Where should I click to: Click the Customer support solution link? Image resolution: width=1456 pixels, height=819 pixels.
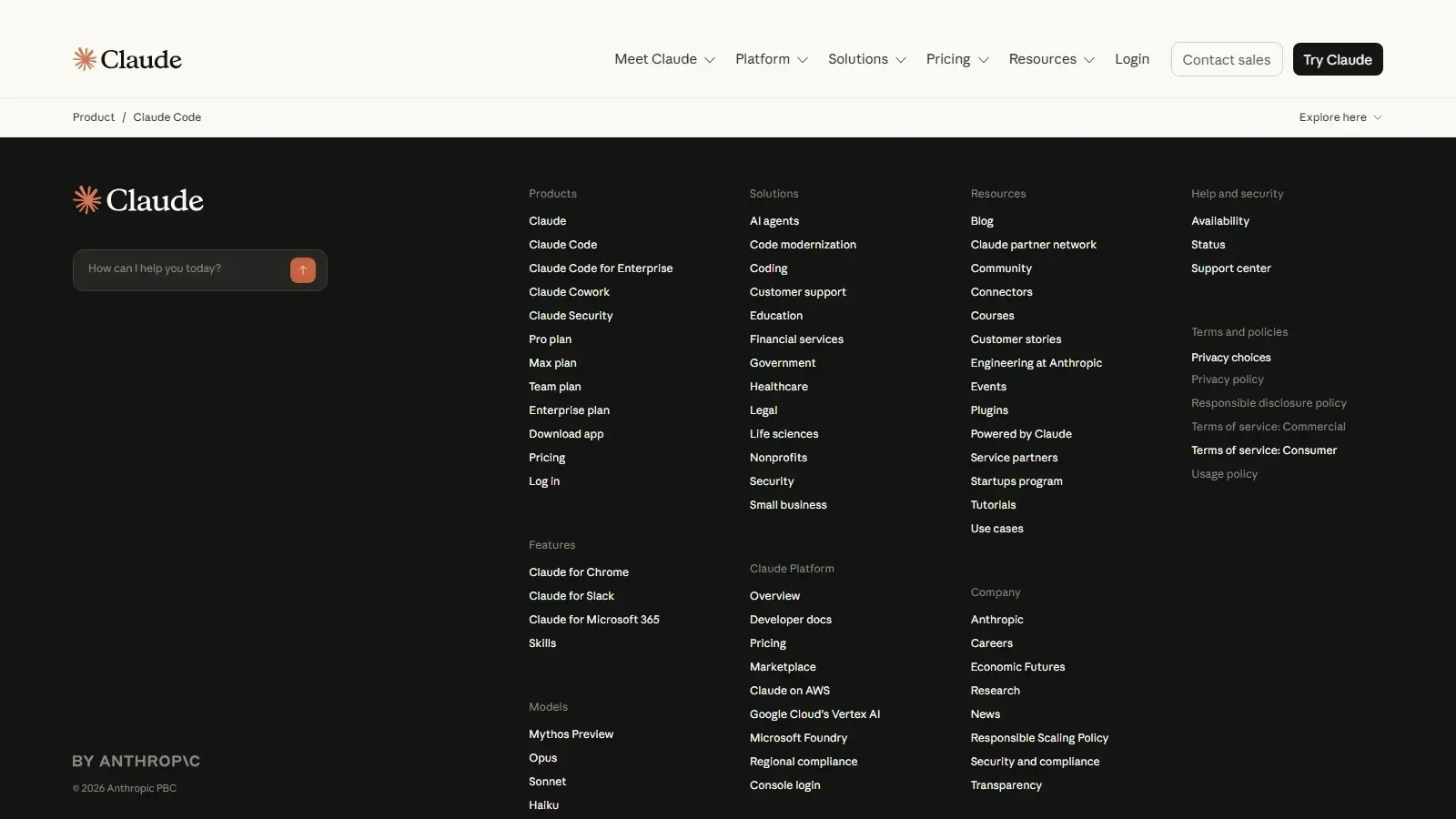(x=798, y=292)
